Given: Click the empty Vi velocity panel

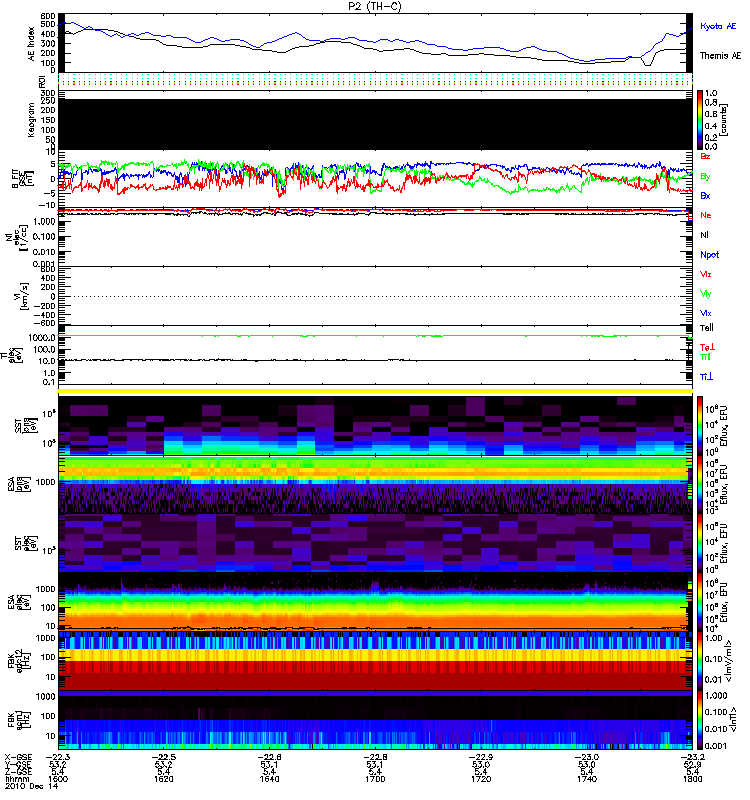Looking at the screenshot, I should [x=375, y=296].
